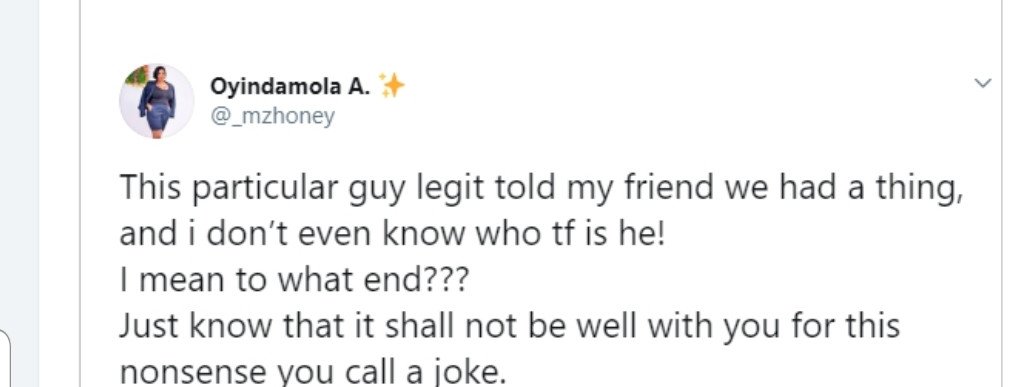The height and width of the screenshot is (387, 1024).
Task: Click the line 'and i don't even know'
Action: point(392,234)
